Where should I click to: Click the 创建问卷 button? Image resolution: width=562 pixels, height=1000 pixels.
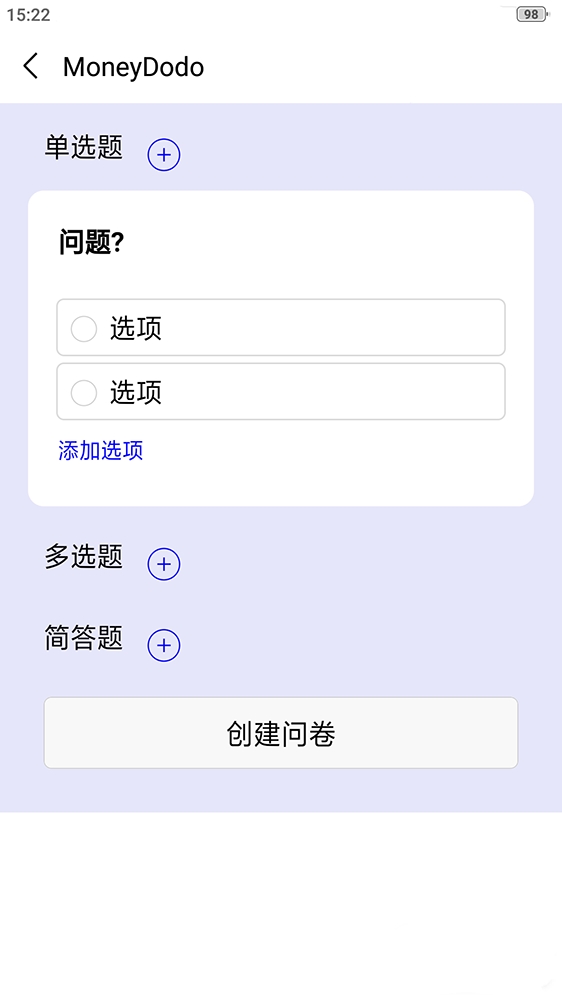tap(281, 733)
